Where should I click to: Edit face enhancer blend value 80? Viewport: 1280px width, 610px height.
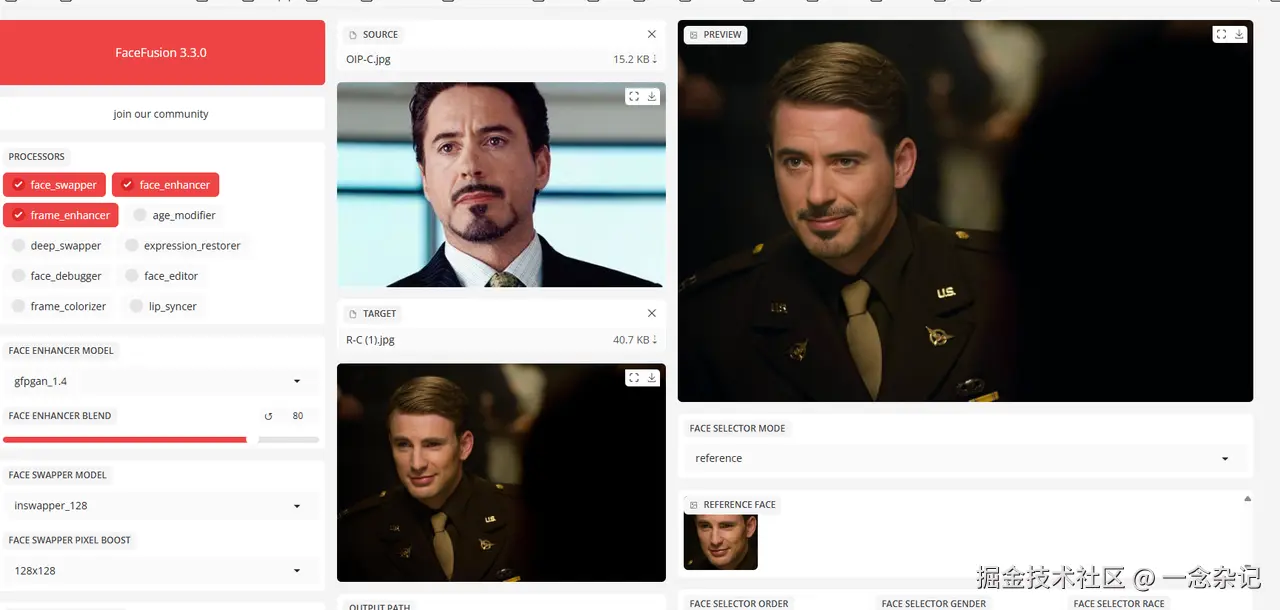[298, 416]
